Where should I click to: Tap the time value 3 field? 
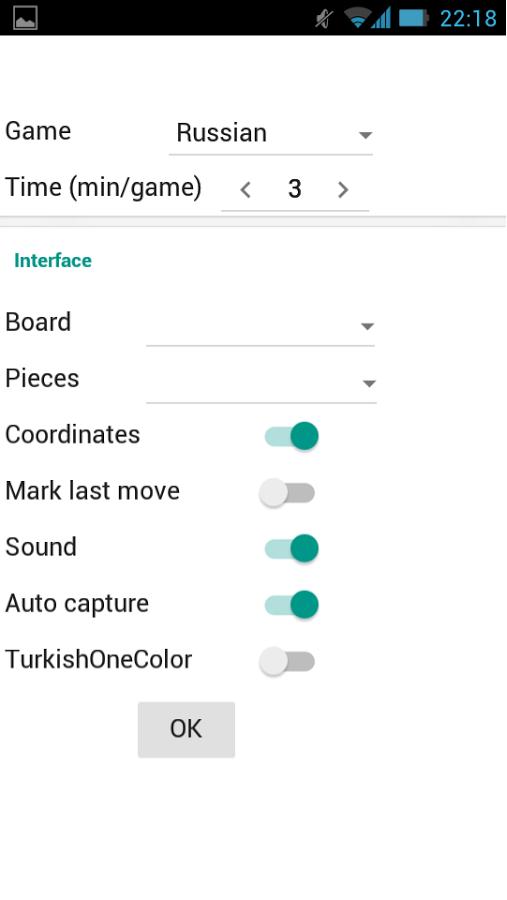(x=295, y=189)
